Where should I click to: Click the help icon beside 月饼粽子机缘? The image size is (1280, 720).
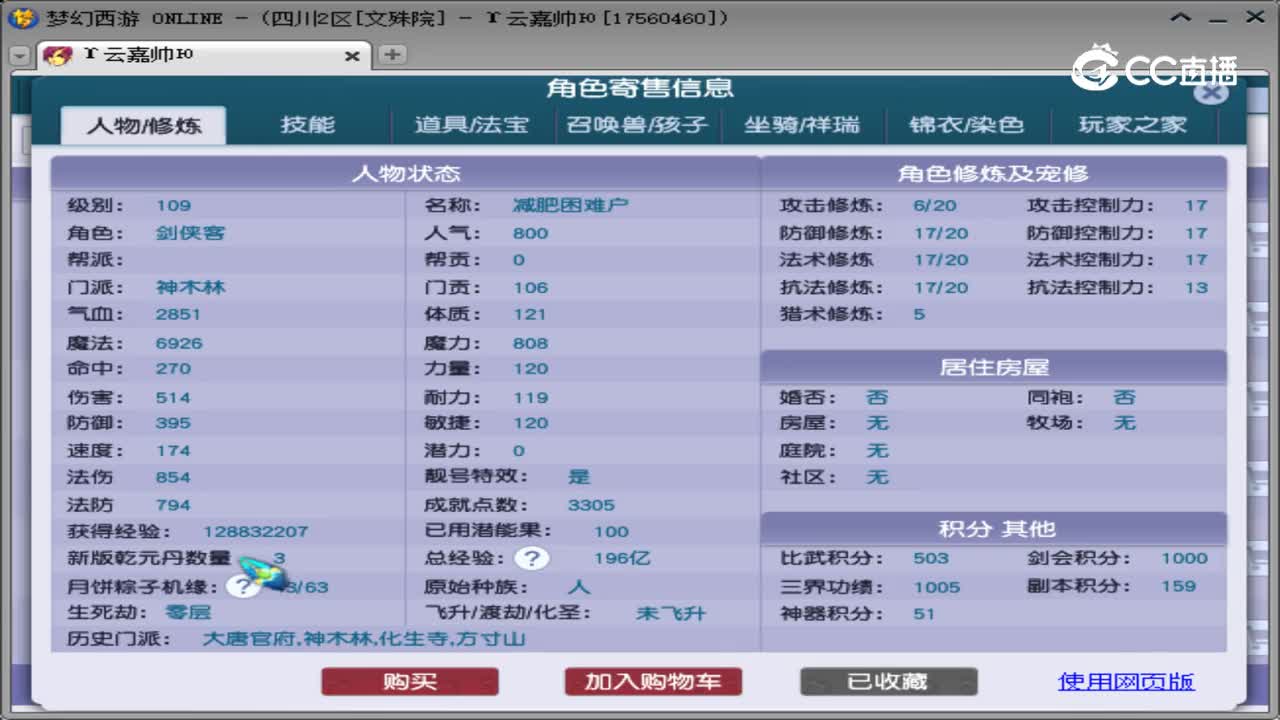pyautogui.click(x=242, y=586)
